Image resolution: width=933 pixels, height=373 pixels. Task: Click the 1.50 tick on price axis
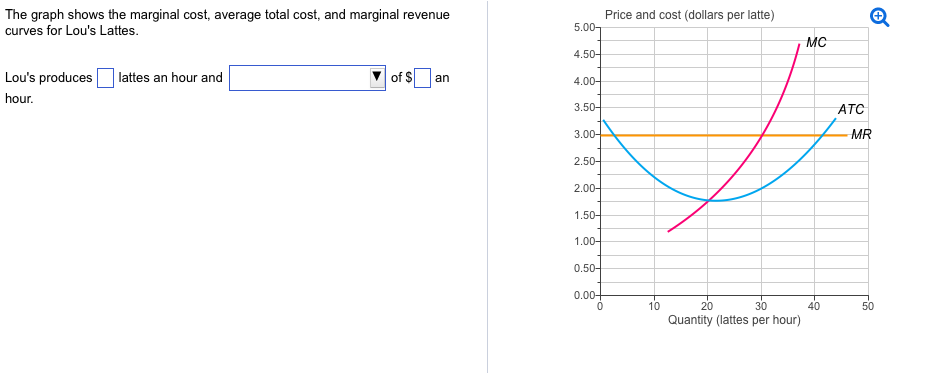point(584,215)
